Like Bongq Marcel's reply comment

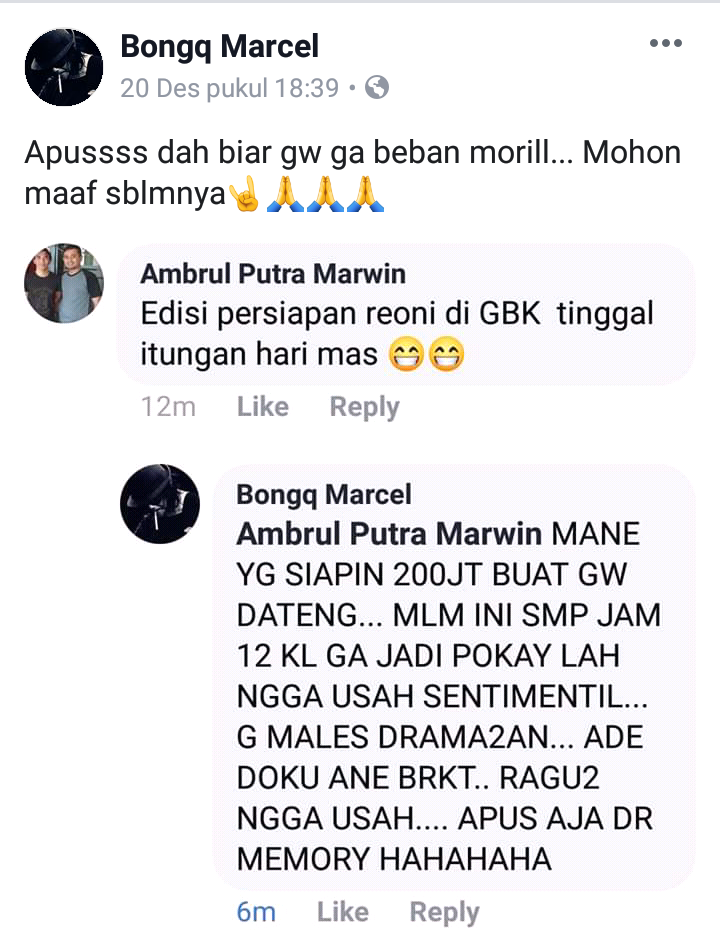(343, 912)
